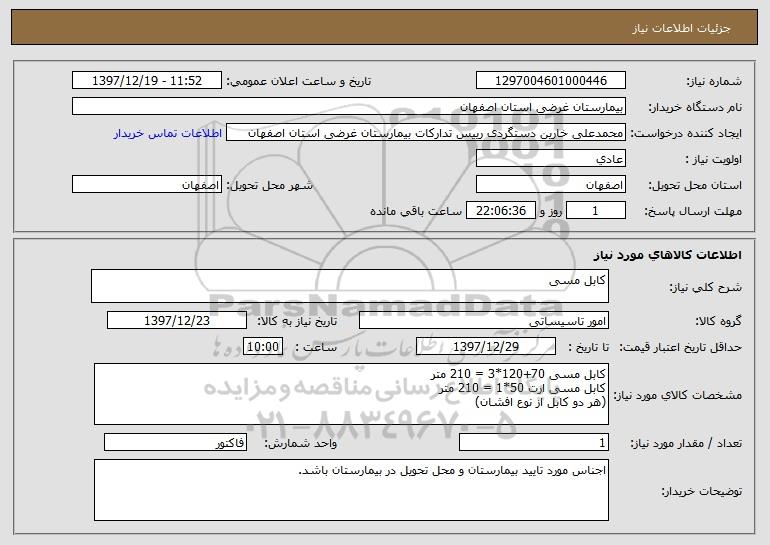Image resolution: width=770 pixels, height=545 pixels.
Task: Click the text ساعت باقی مانده
Action: pos(416,211)
